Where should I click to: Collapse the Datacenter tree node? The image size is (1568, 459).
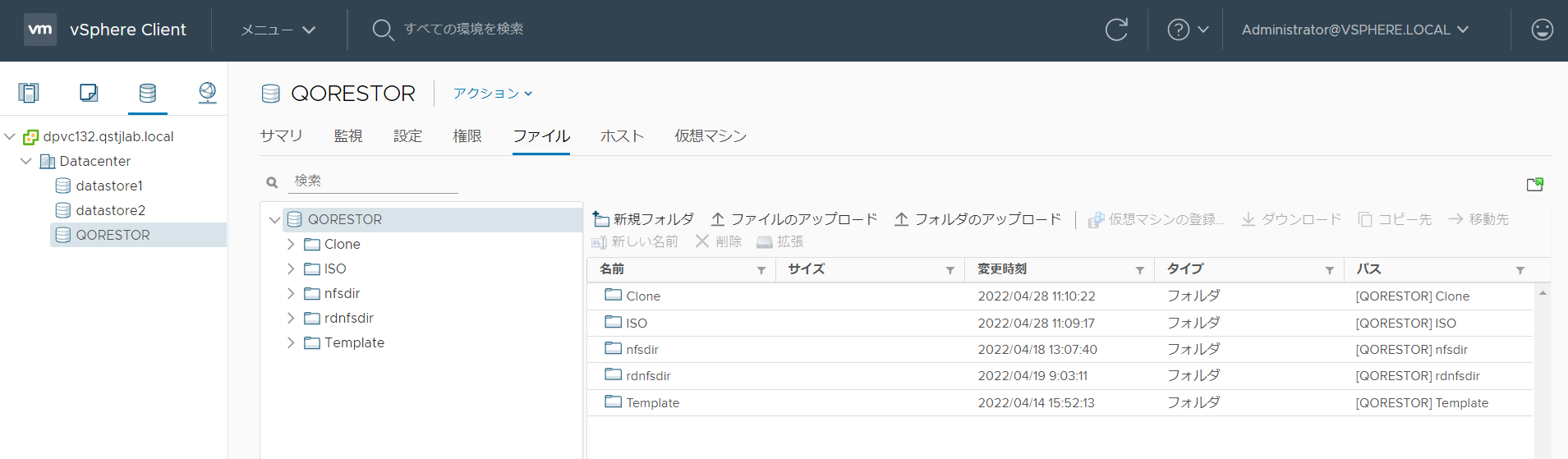[26, 161]
